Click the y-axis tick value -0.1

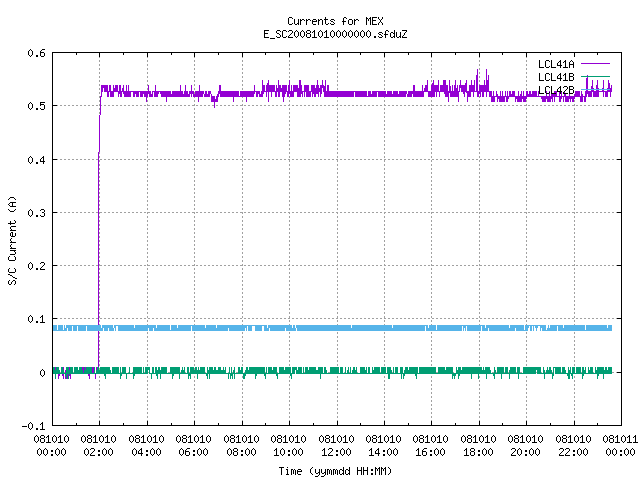coord(33,426)
